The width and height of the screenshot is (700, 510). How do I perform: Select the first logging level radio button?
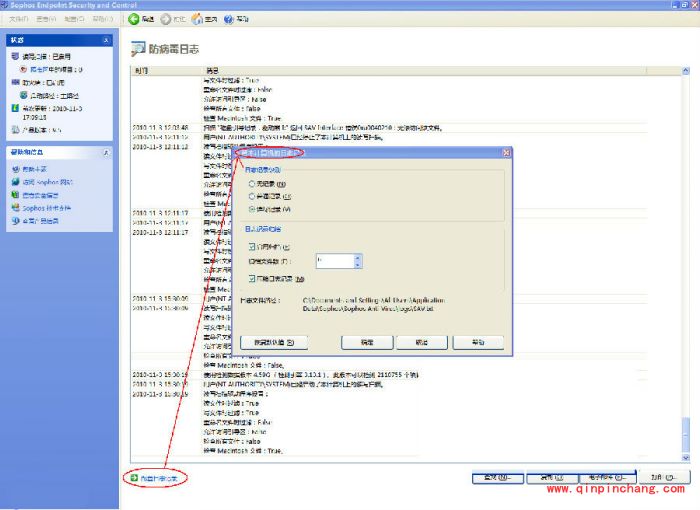[251, 184]
